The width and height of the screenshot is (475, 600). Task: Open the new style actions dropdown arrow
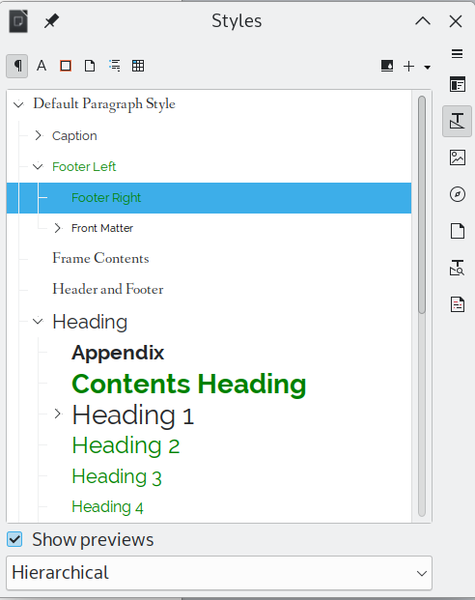(x=428, y=67)
